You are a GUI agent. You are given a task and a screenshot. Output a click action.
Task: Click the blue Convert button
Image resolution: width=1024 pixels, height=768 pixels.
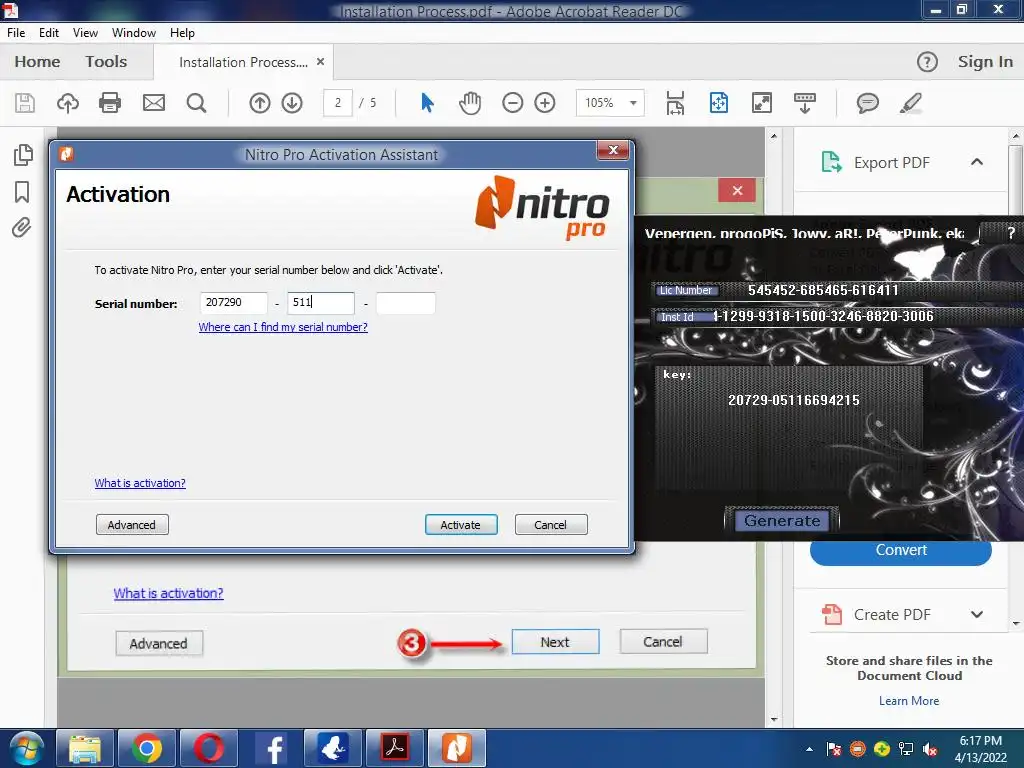click(x=901, y=550)
